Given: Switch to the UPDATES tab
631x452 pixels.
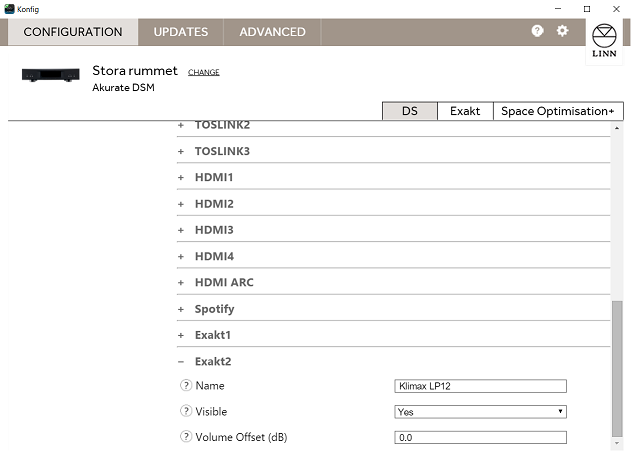Looking at the screenshot, I should [x=181, y=32].
